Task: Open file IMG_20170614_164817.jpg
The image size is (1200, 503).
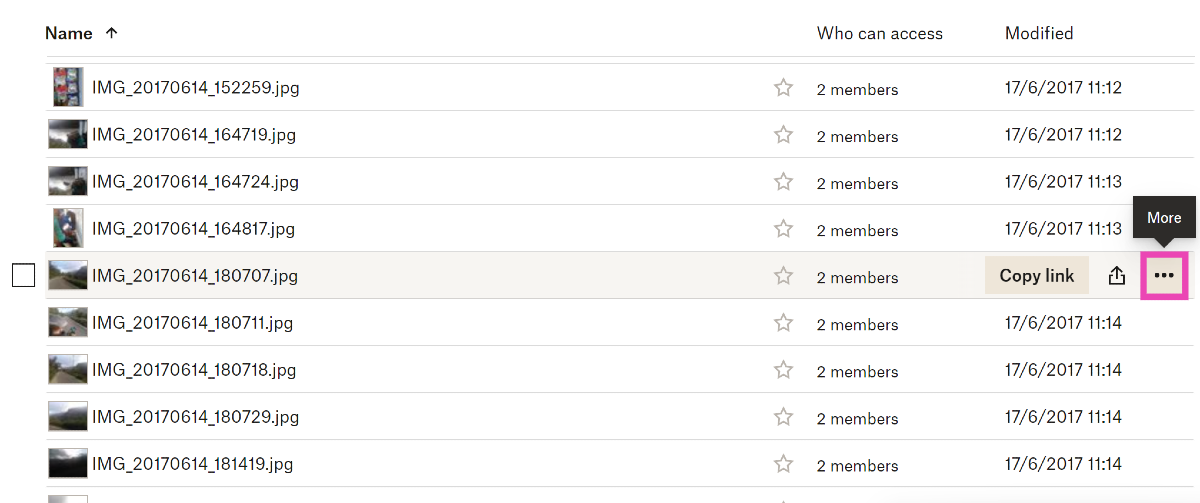Action: [x=193, y=229]
